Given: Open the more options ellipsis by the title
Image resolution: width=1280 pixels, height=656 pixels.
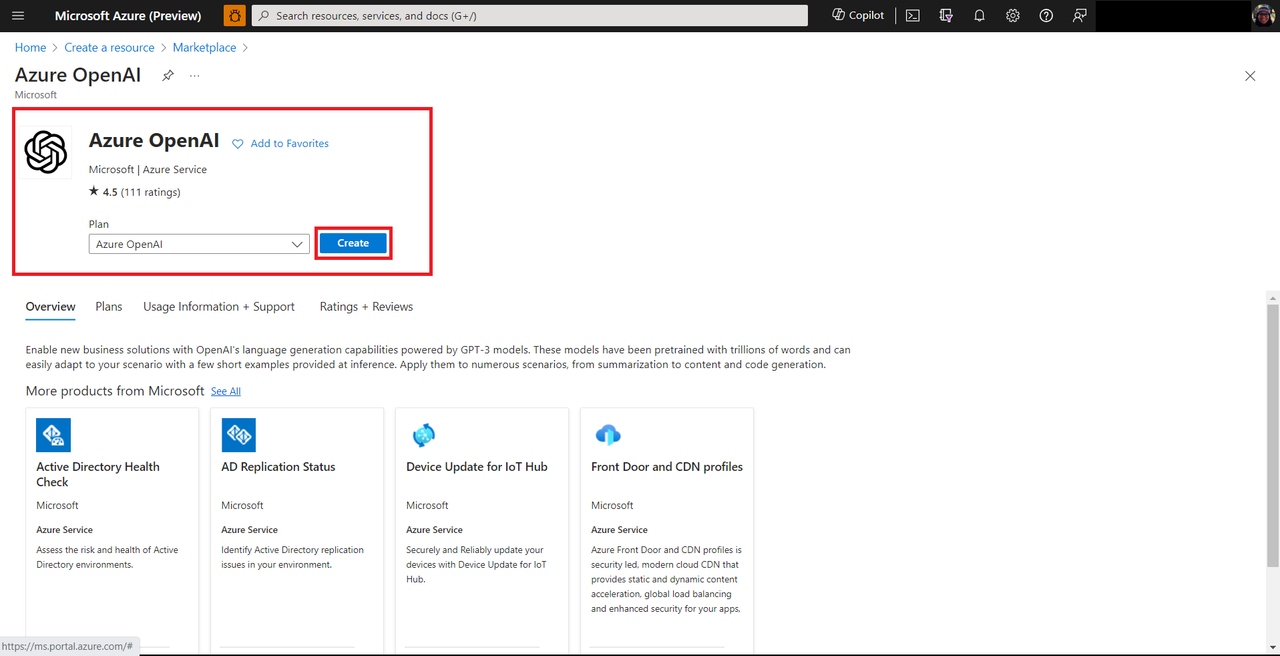Looking at the screenshot, I should coord(194,76).
